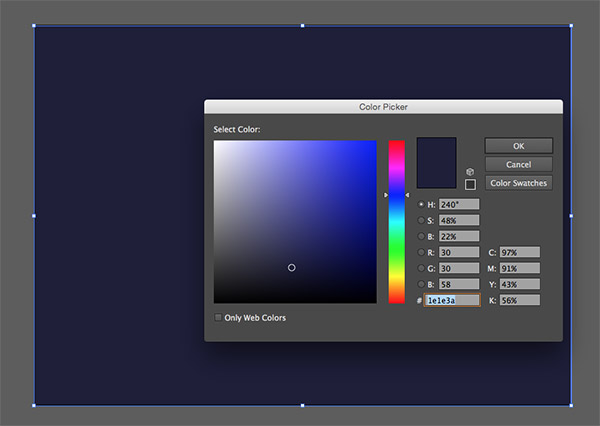This screenshot has width=600, height=426.
Task: Click the hue slider's left arrow indicator
Action: pos(386,195)
